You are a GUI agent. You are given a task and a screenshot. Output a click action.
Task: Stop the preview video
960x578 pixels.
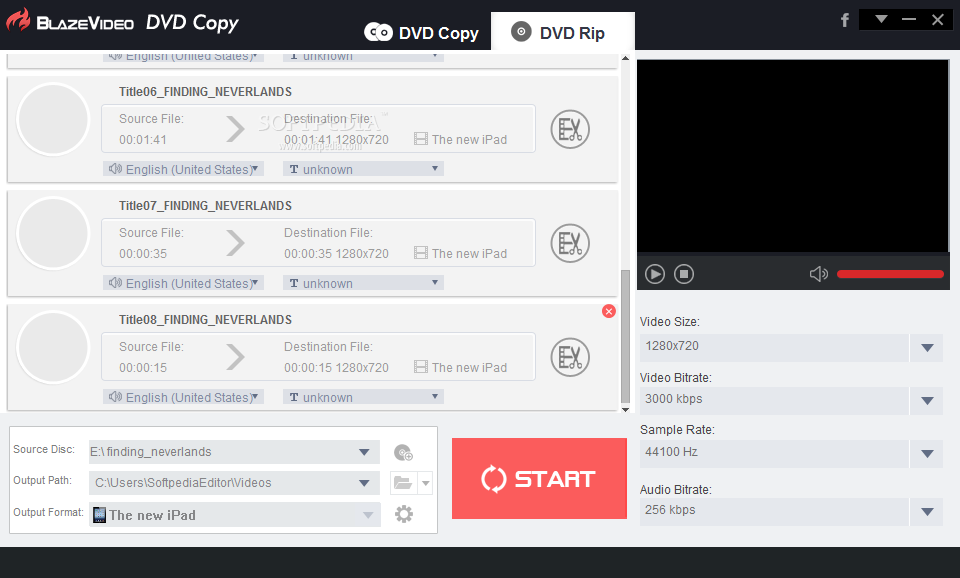pos(684,274)
